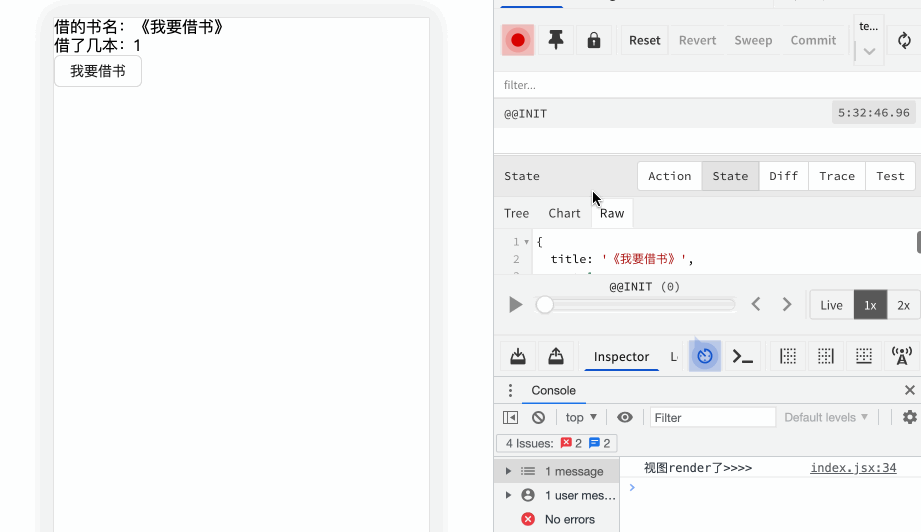921x532 pixels.
Task: Click the import state download icon
Action: click(x=517, y=356)
